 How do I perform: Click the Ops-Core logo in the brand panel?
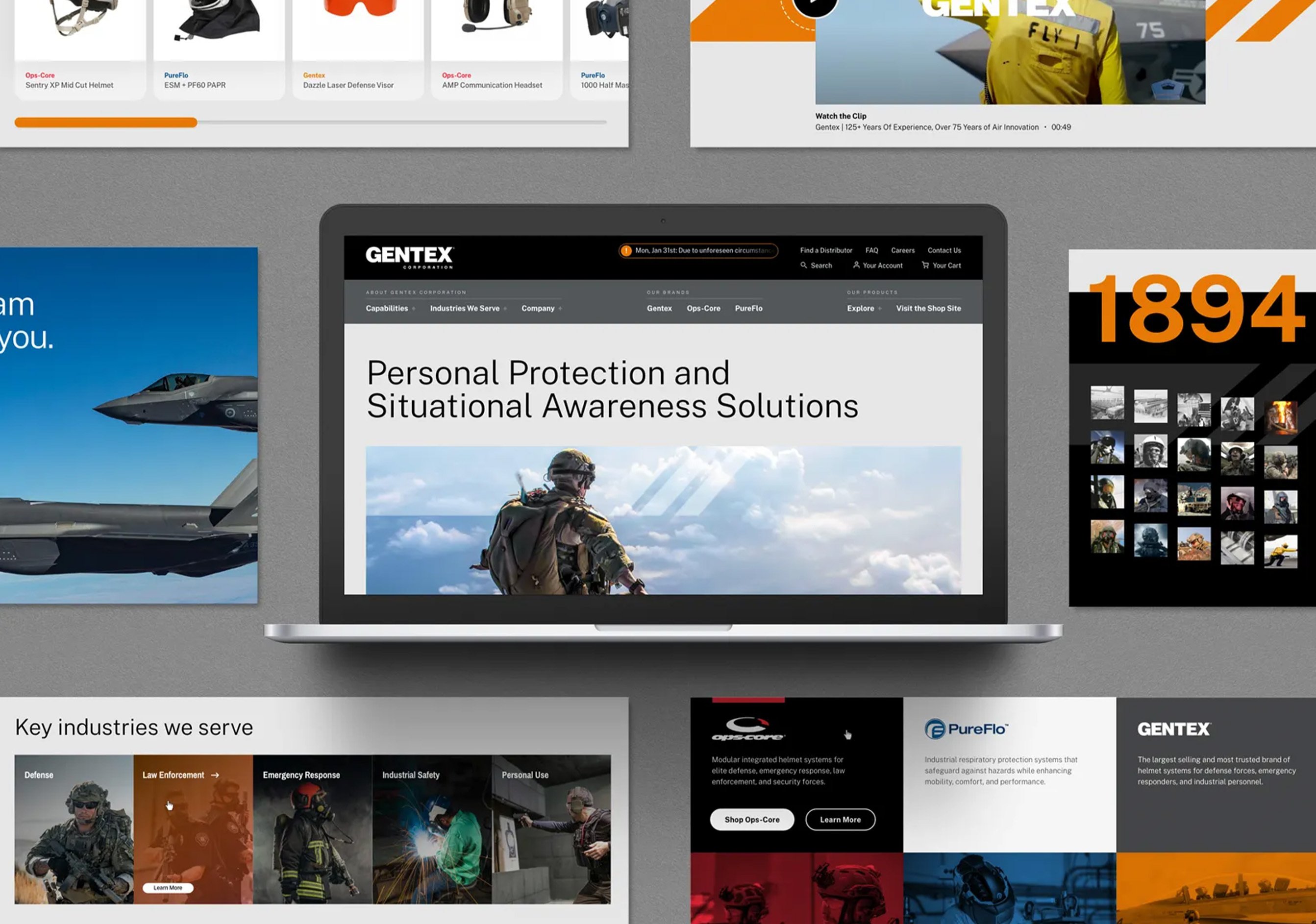(x=748, y=729)
